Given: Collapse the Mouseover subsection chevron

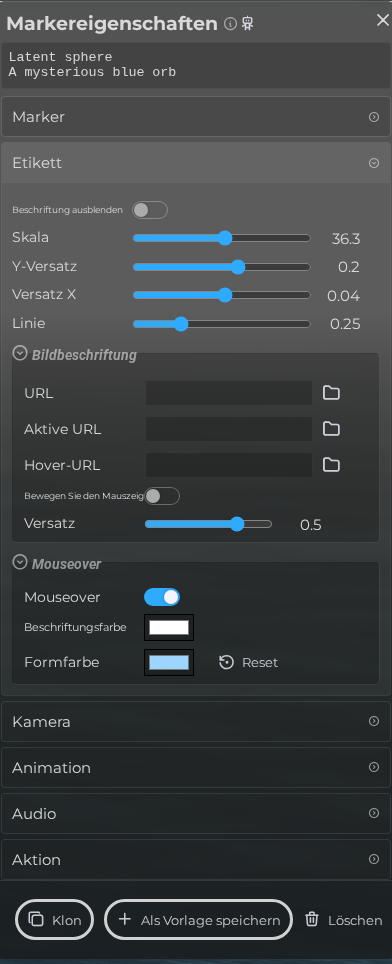Looking at the screenshot, I should (20, 562).
